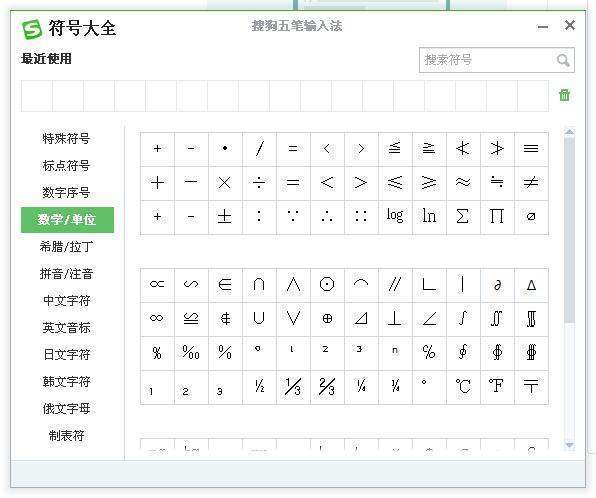Insert the ∮ contour integral symbol
This screenshot has height=498, width=596.
pos(463,353)
